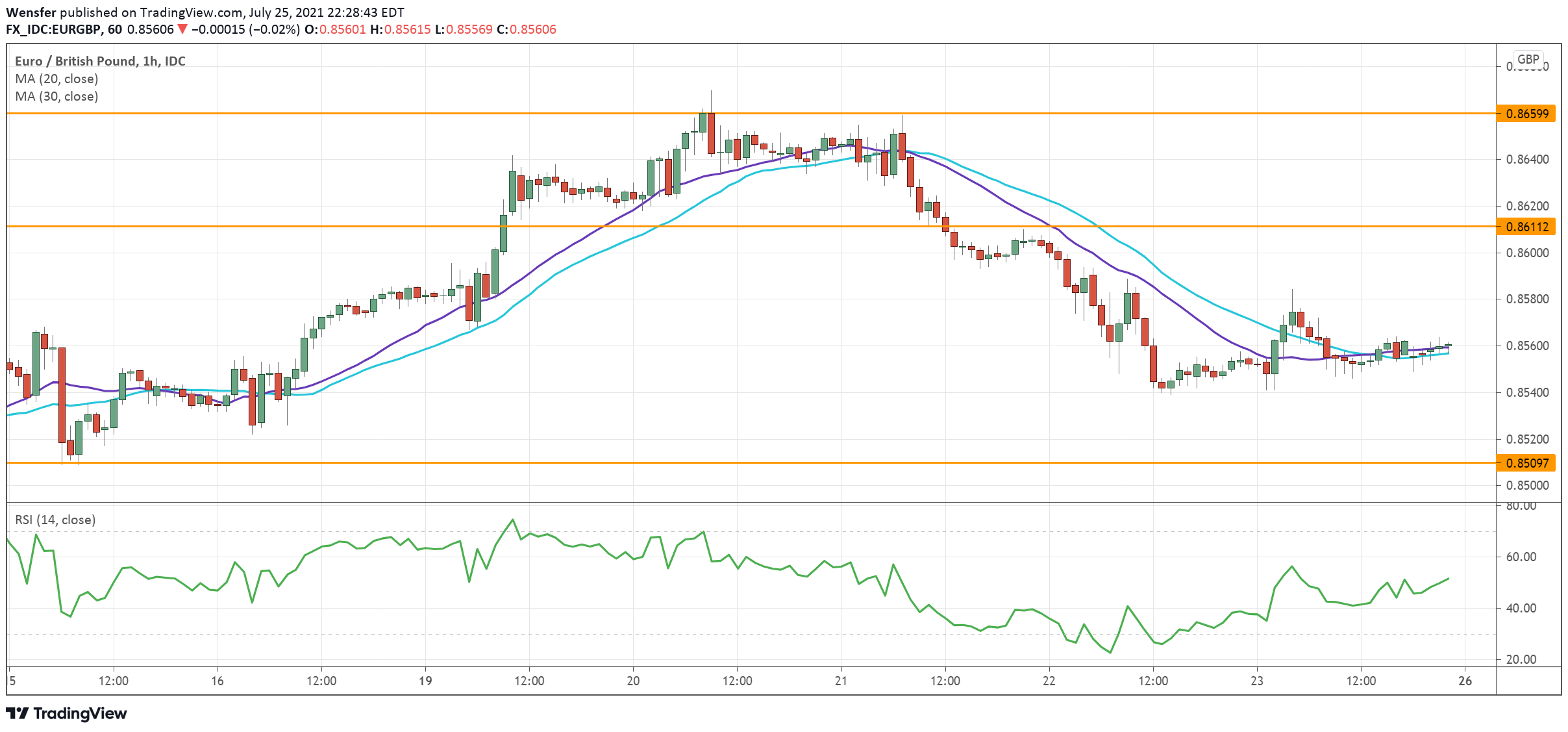Image resolution: width=1568 pixels, height=732 pixels.
Task: Click the date label 16 on time axis
Action: (x=217, y=681)
